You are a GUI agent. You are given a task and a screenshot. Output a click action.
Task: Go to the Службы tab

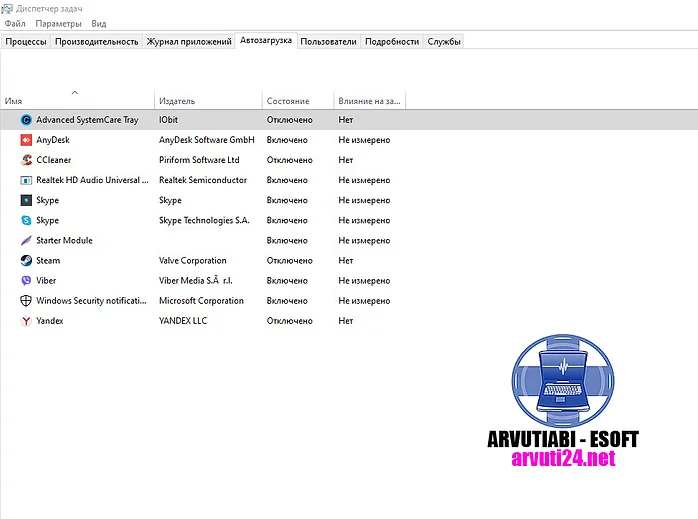coord(444,42)
